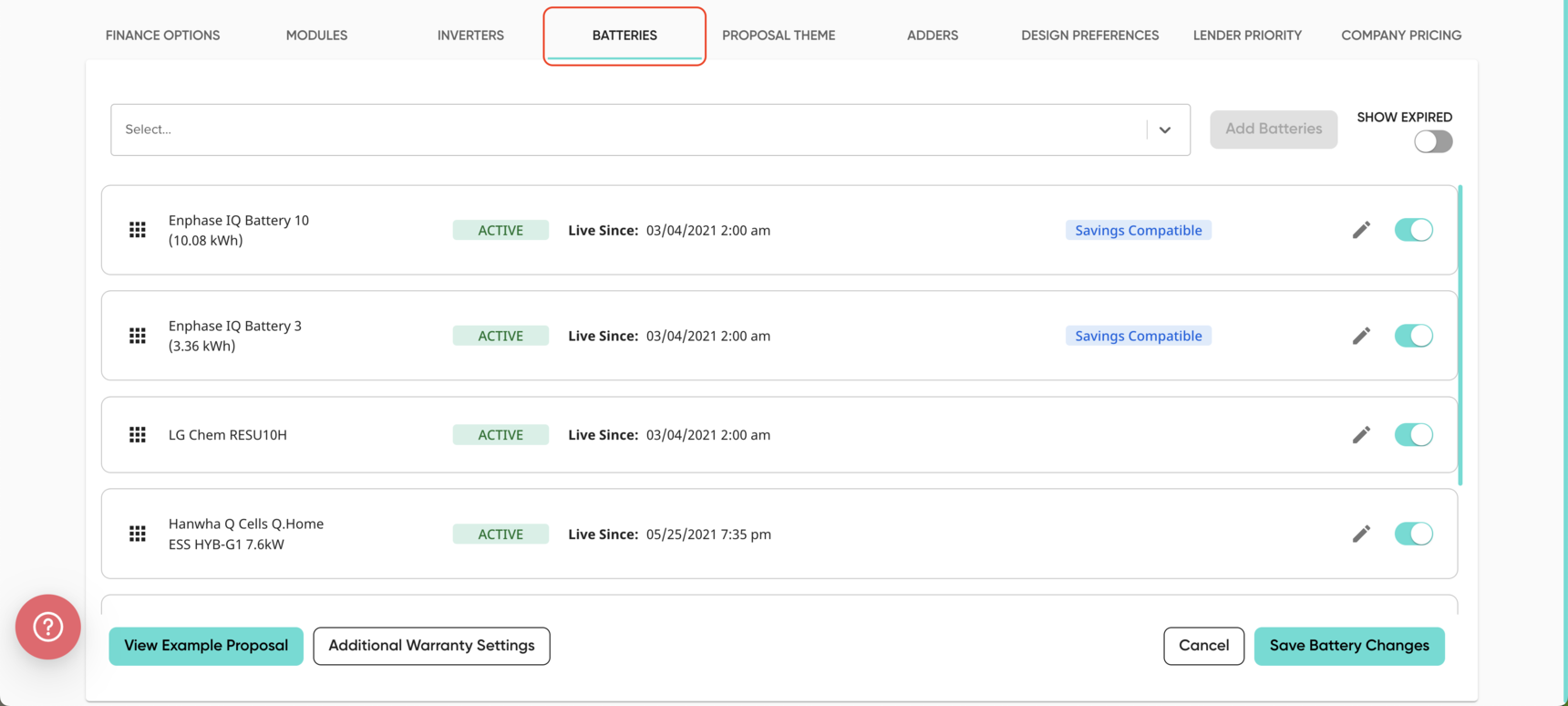
Task: Click the Cancel button
Action: [x=1203, y=646]
